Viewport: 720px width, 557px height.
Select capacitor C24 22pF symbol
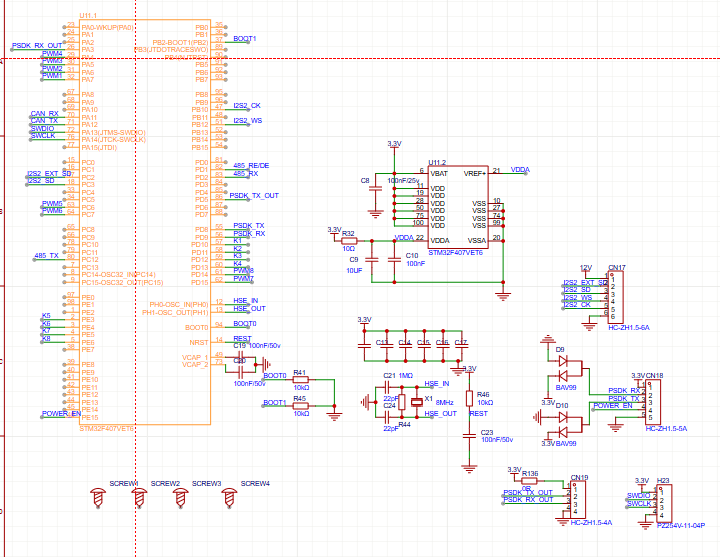pyautogui.click(x=387, y=417)
